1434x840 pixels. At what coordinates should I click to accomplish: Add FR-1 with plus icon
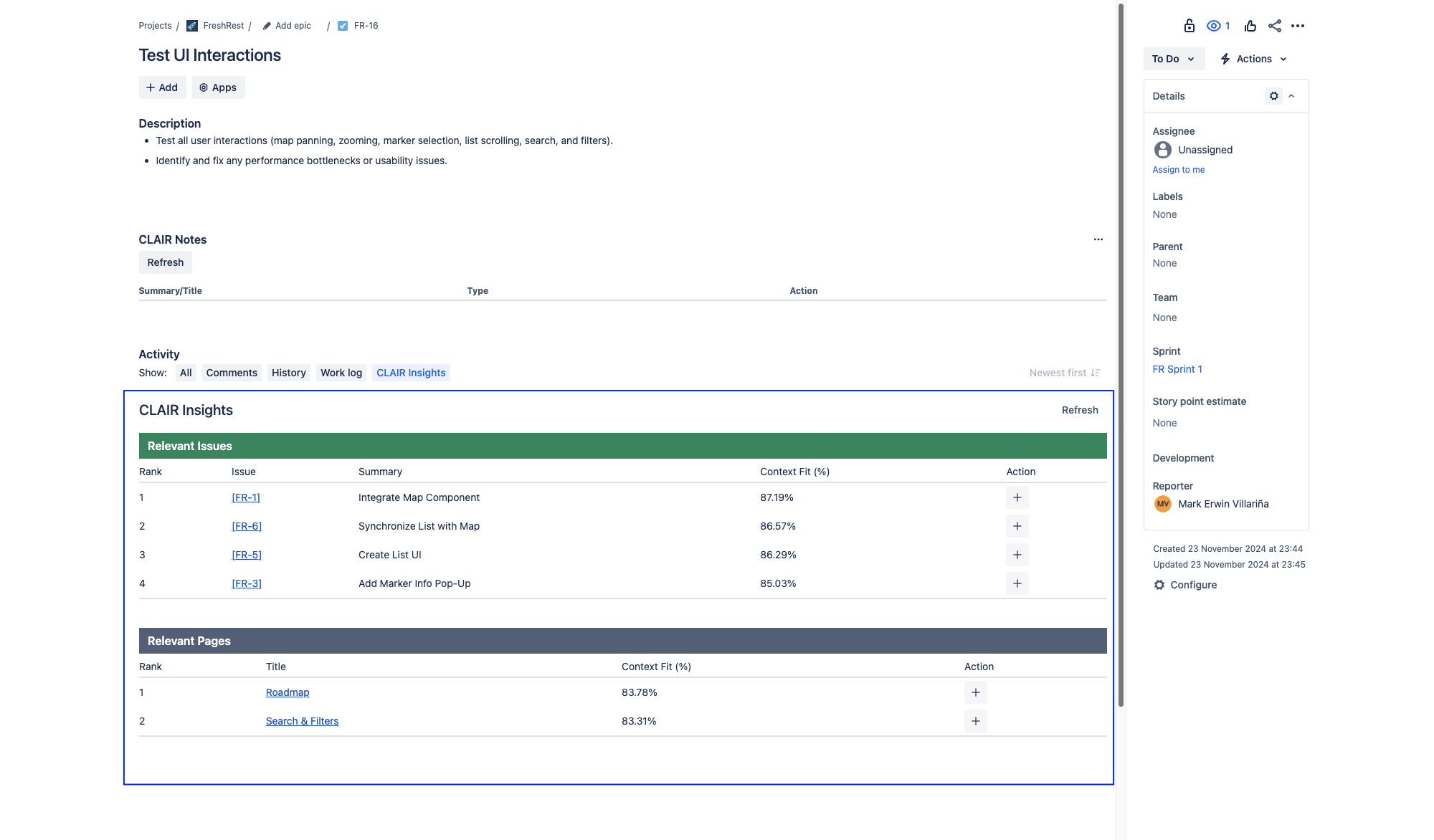click(x=1017, y=497)
